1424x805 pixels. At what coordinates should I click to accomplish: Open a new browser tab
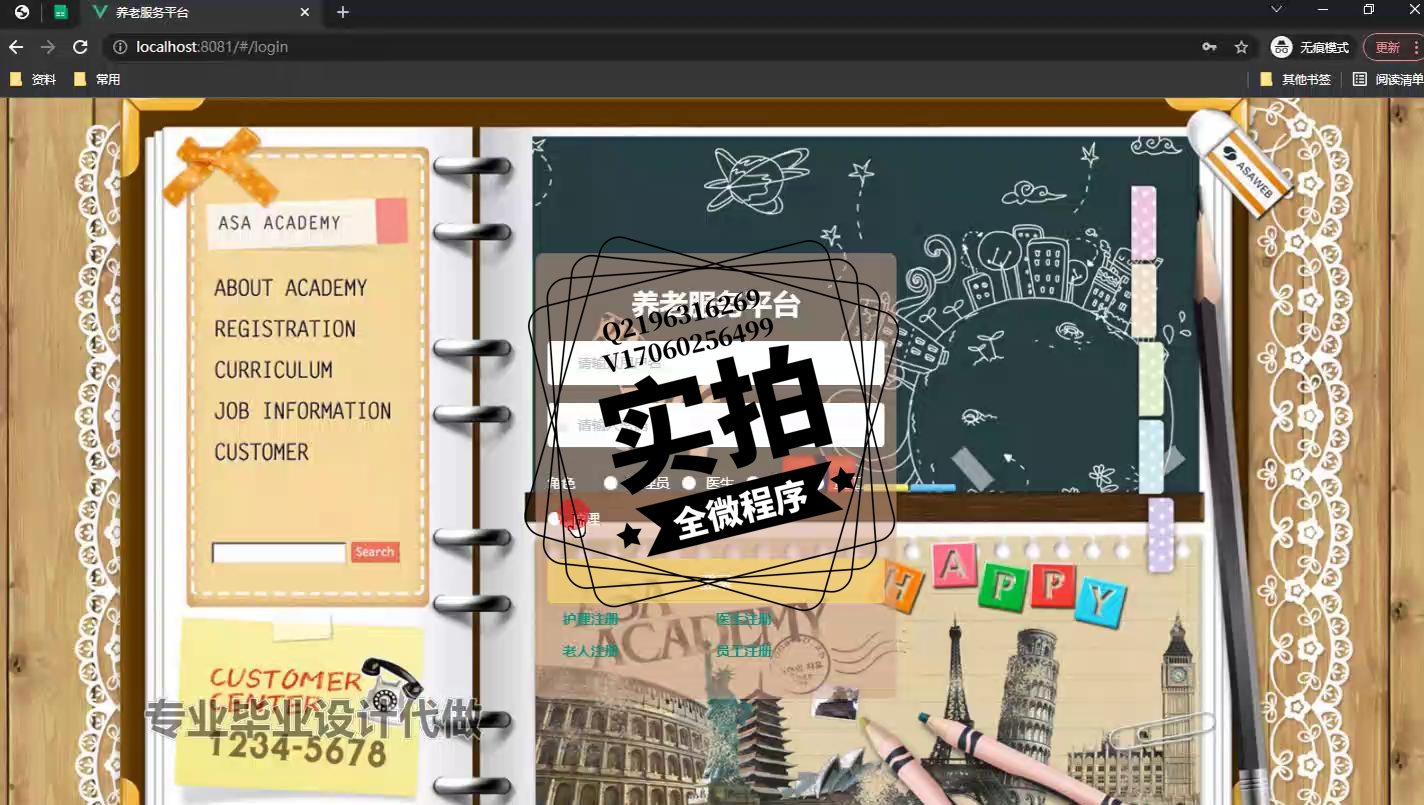coord(343,12)
